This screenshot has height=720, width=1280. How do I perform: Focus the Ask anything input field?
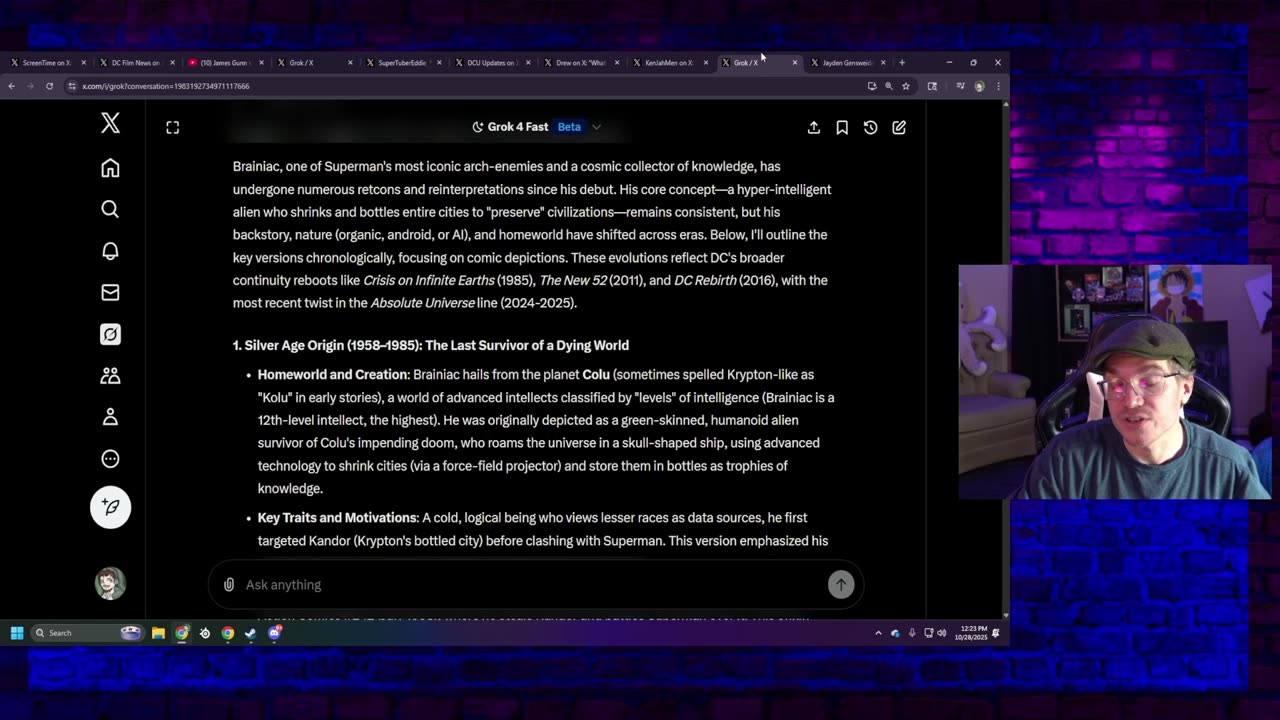(x=530, y=585)
